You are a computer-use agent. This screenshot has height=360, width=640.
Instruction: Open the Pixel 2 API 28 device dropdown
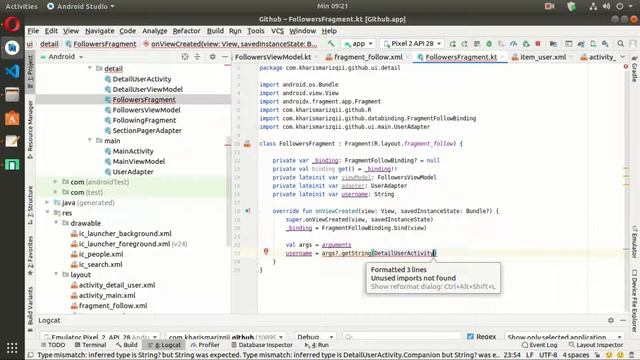point(412,44)
